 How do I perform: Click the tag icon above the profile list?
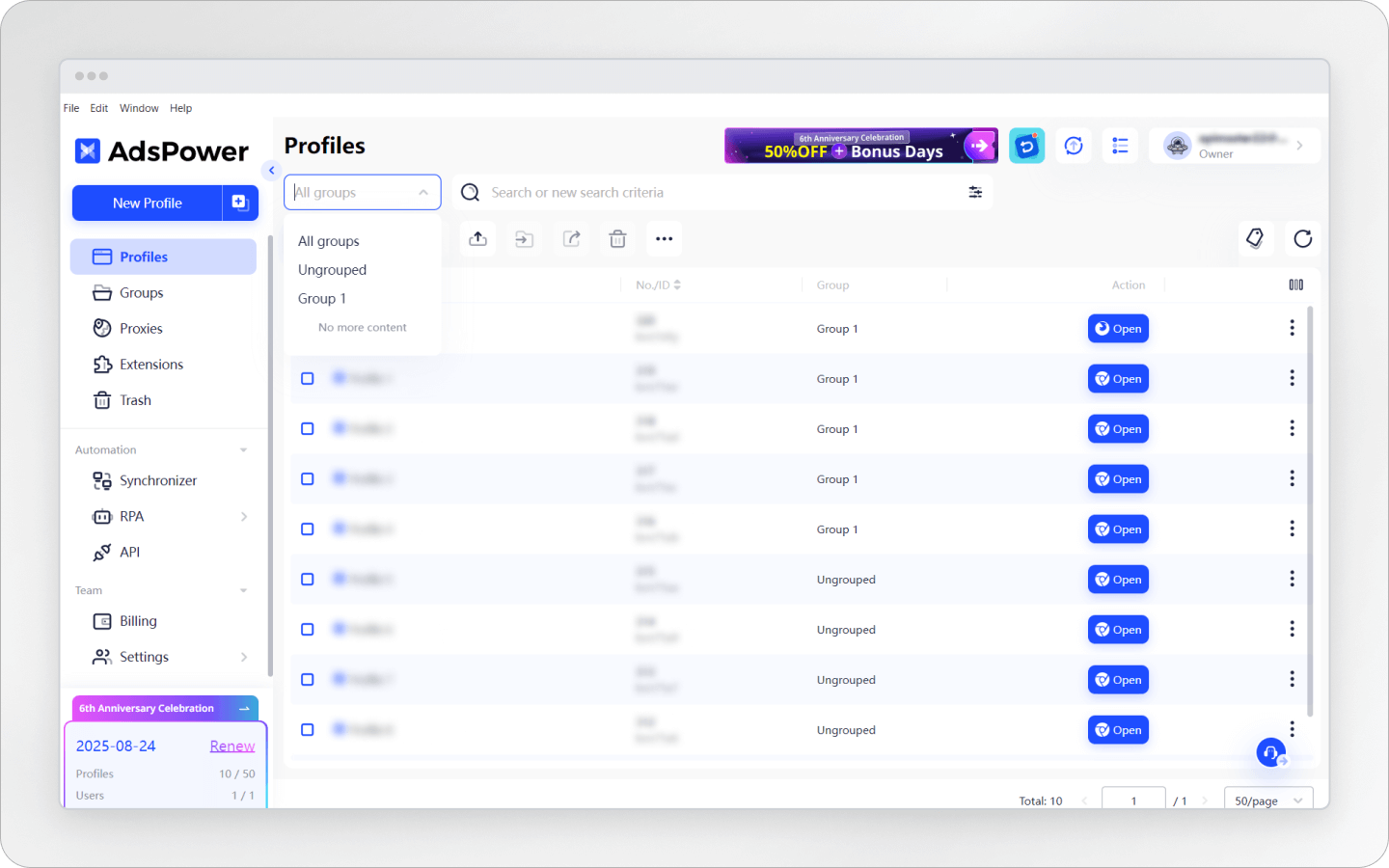[1256, 238]
